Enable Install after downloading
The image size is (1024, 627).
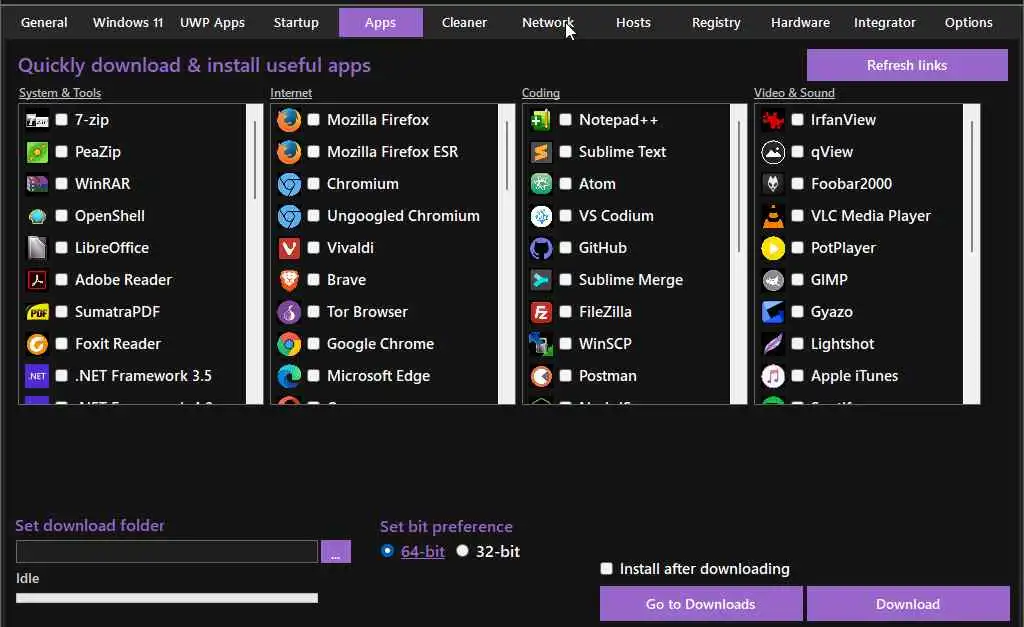point(607,569)
